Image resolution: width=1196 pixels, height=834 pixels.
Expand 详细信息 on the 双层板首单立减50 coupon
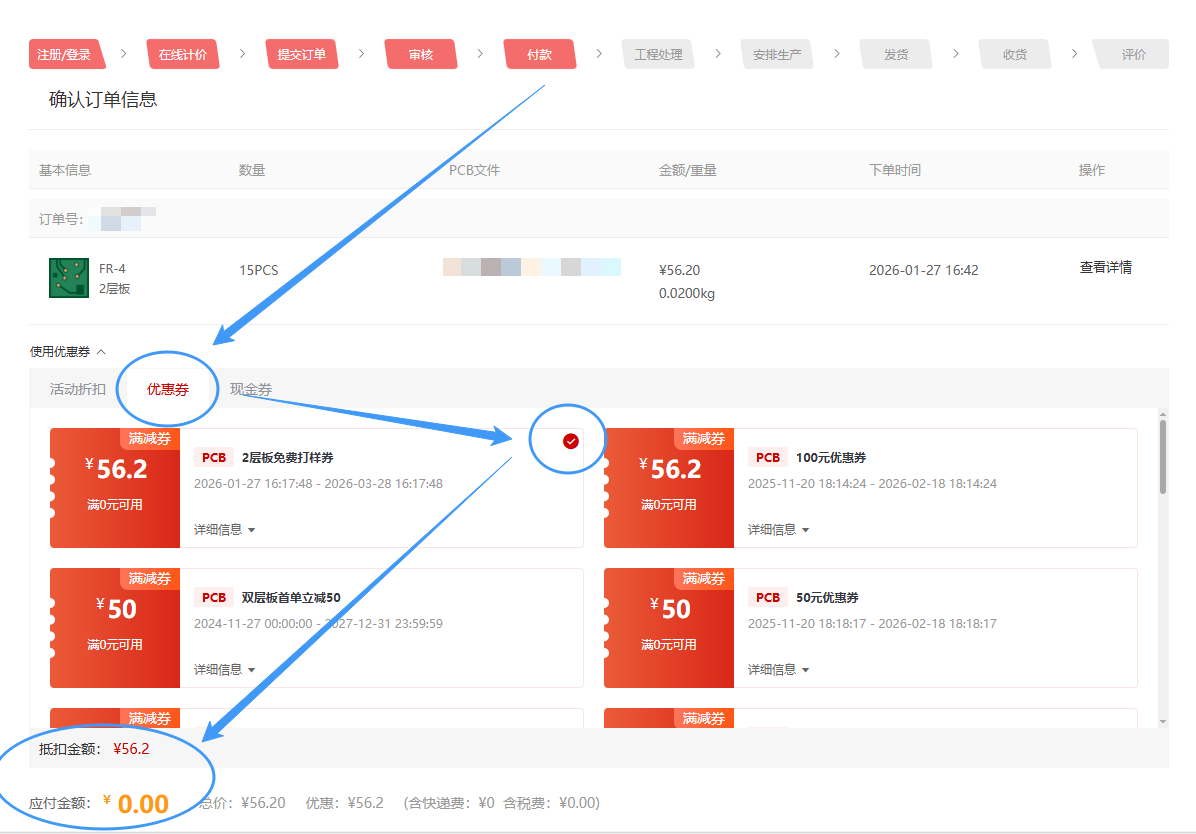224,669
